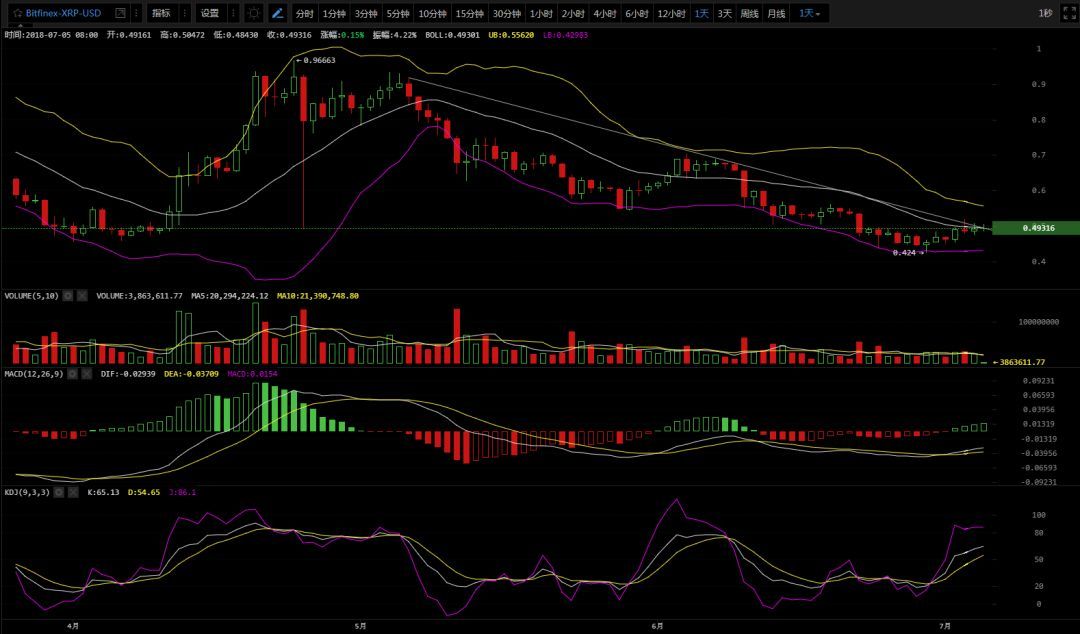Viewport: 1080px width, 634px height.
Task: Select the 15分钟 interval
Action: click(x=469, y=14)
